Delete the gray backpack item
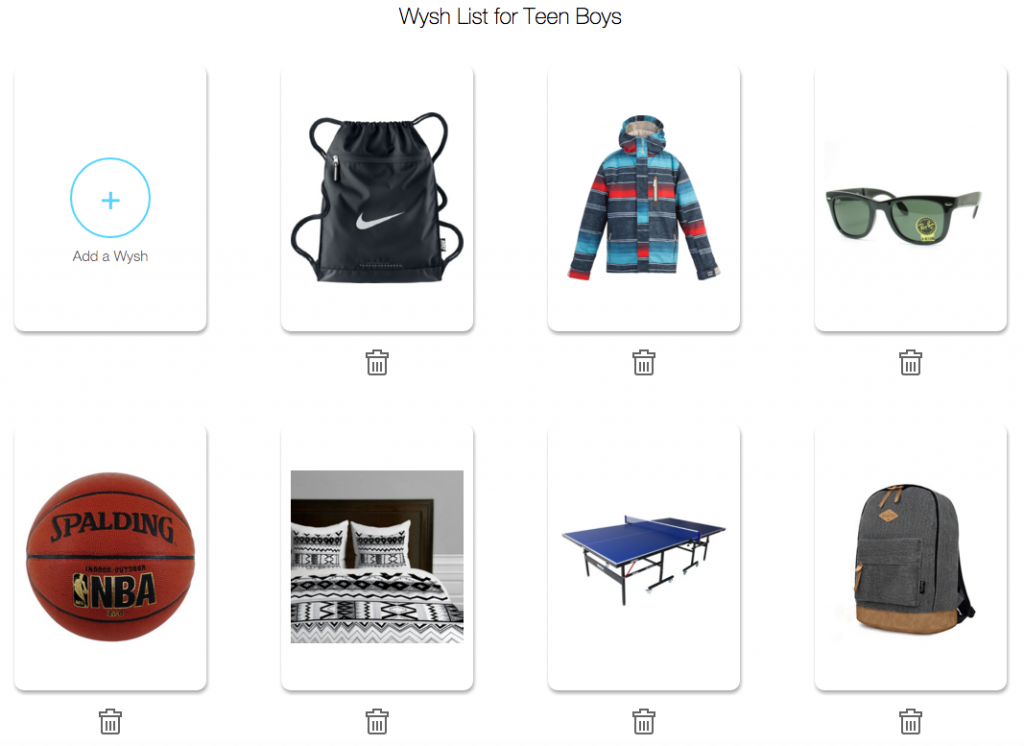 point(910,722)
